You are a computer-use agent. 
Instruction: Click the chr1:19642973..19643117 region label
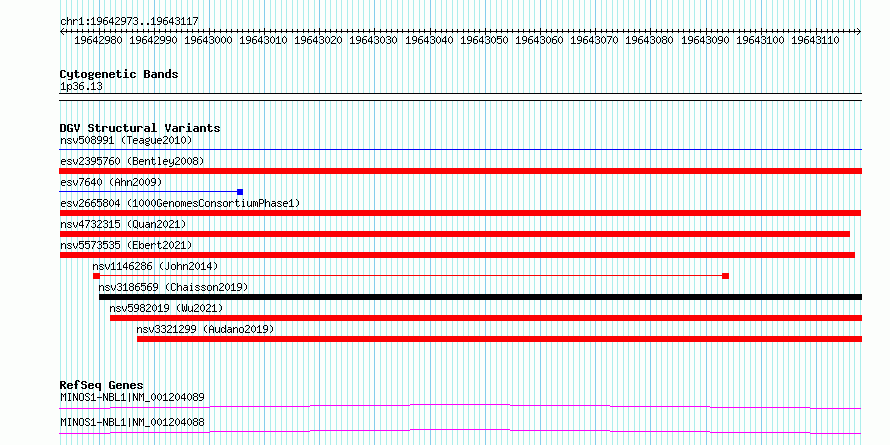click(x=129, y=22)
